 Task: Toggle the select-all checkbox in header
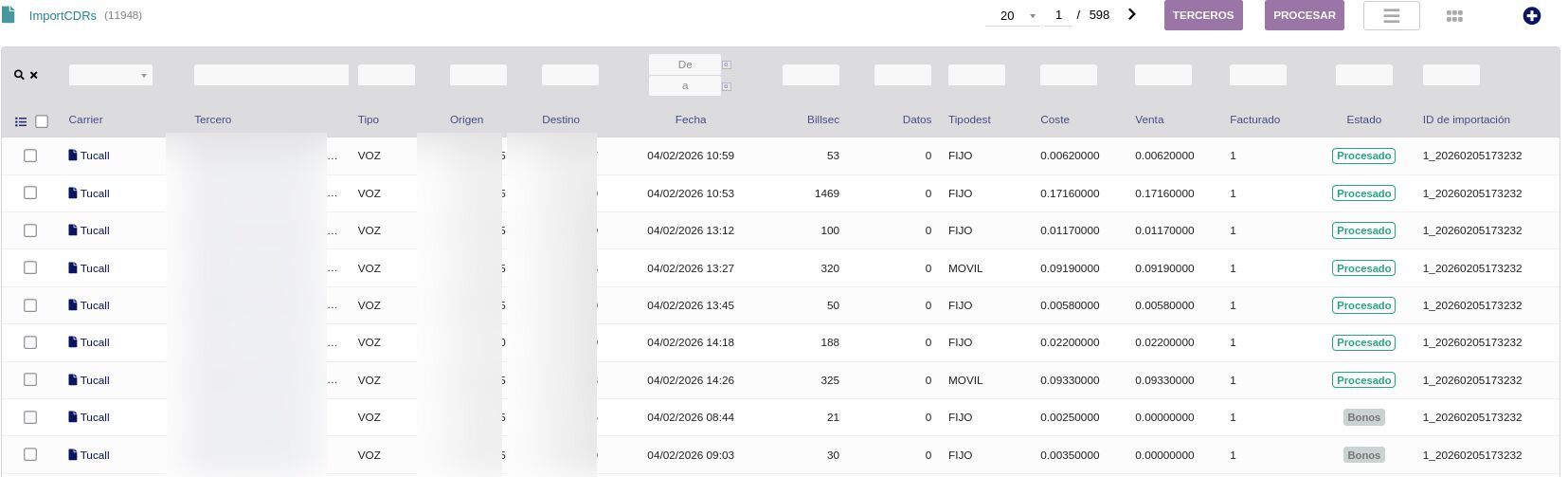[x=42, y=121]
